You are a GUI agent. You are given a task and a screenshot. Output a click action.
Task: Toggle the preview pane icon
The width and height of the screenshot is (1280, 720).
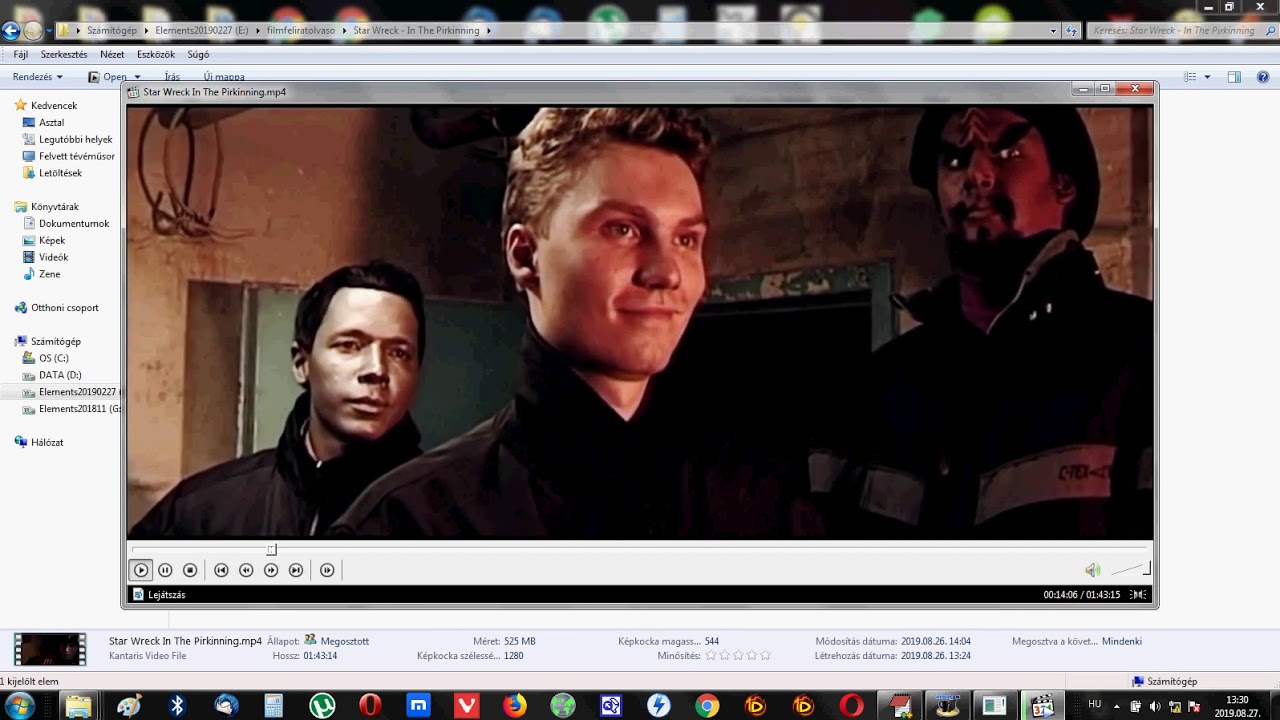coord(1234,77)
